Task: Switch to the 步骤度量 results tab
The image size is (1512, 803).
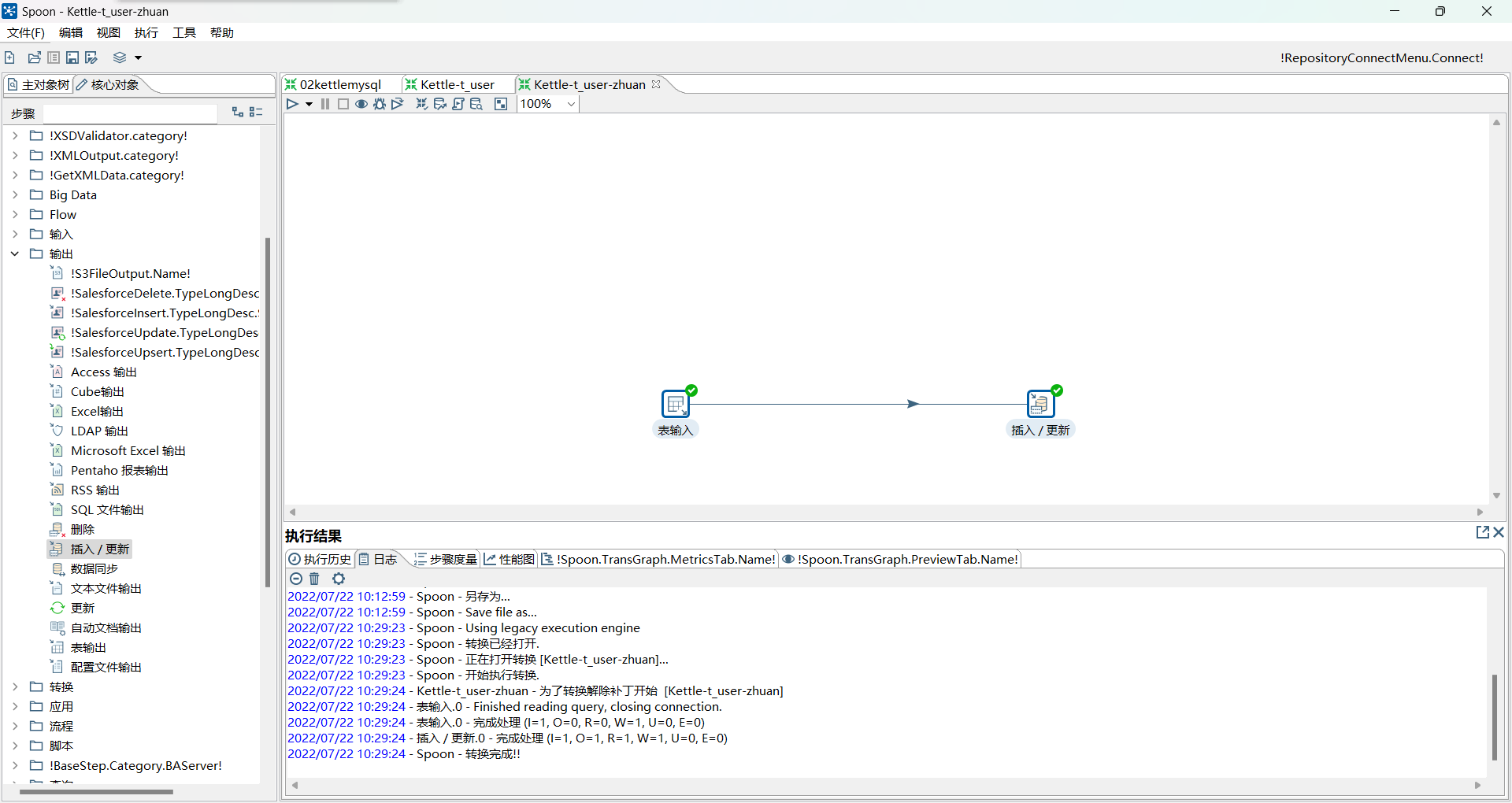Action: point(446,559)
